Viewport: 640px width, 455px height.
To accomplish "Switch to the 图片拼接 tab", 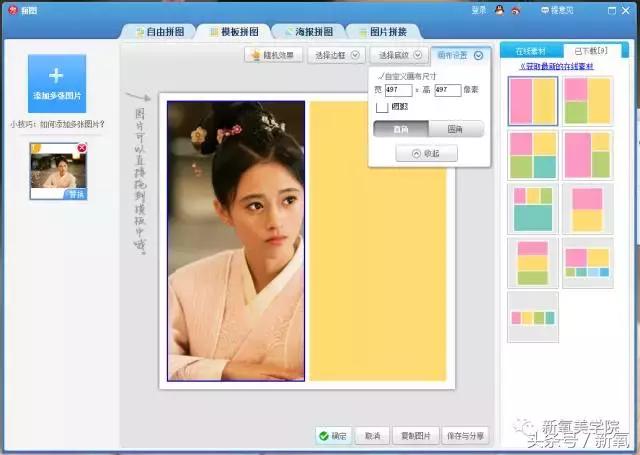I will point(383,32).
